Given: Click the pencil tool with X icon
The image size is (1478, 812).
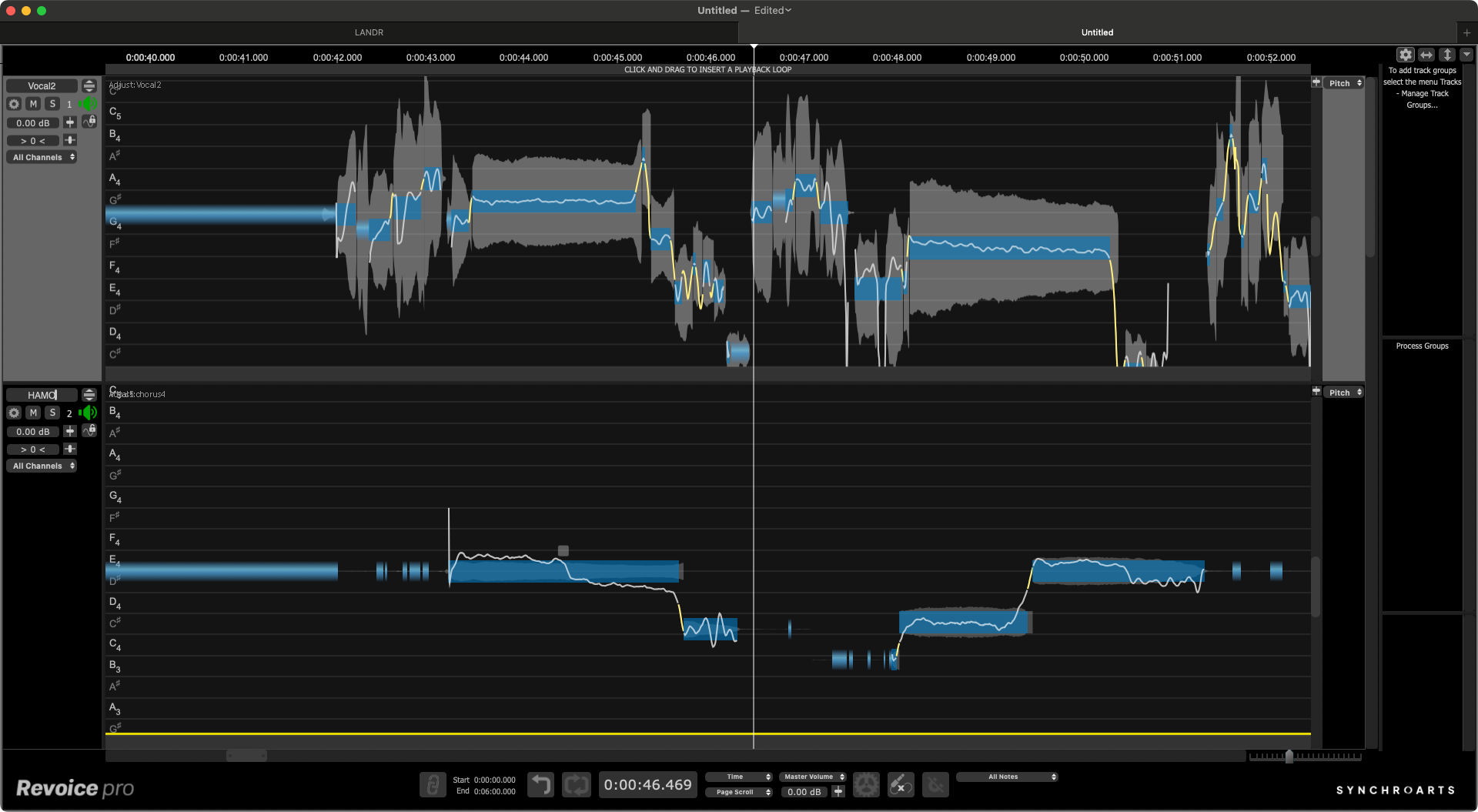Looking at the screenshot, I should tap(901, 785).
